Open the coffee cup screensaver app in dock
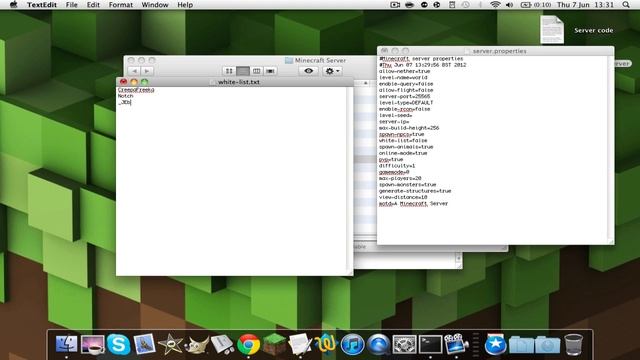 pyautogui.click(x=93, y=344)
